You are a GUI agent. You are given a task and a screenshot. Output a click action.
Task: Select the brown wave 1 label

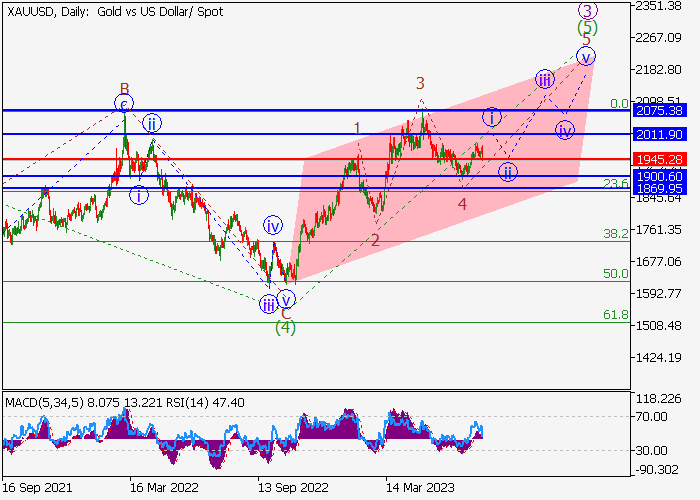point(357,129)
